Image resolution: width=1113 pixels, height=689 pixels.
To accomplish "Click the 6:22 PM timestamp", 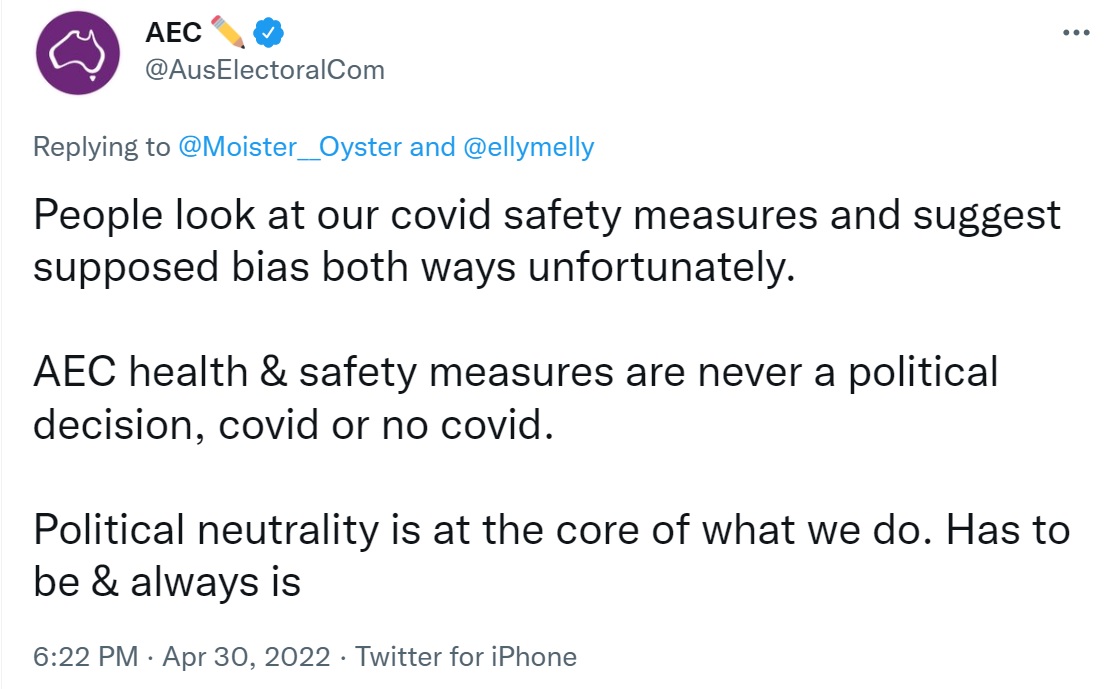I will [85, 657].
